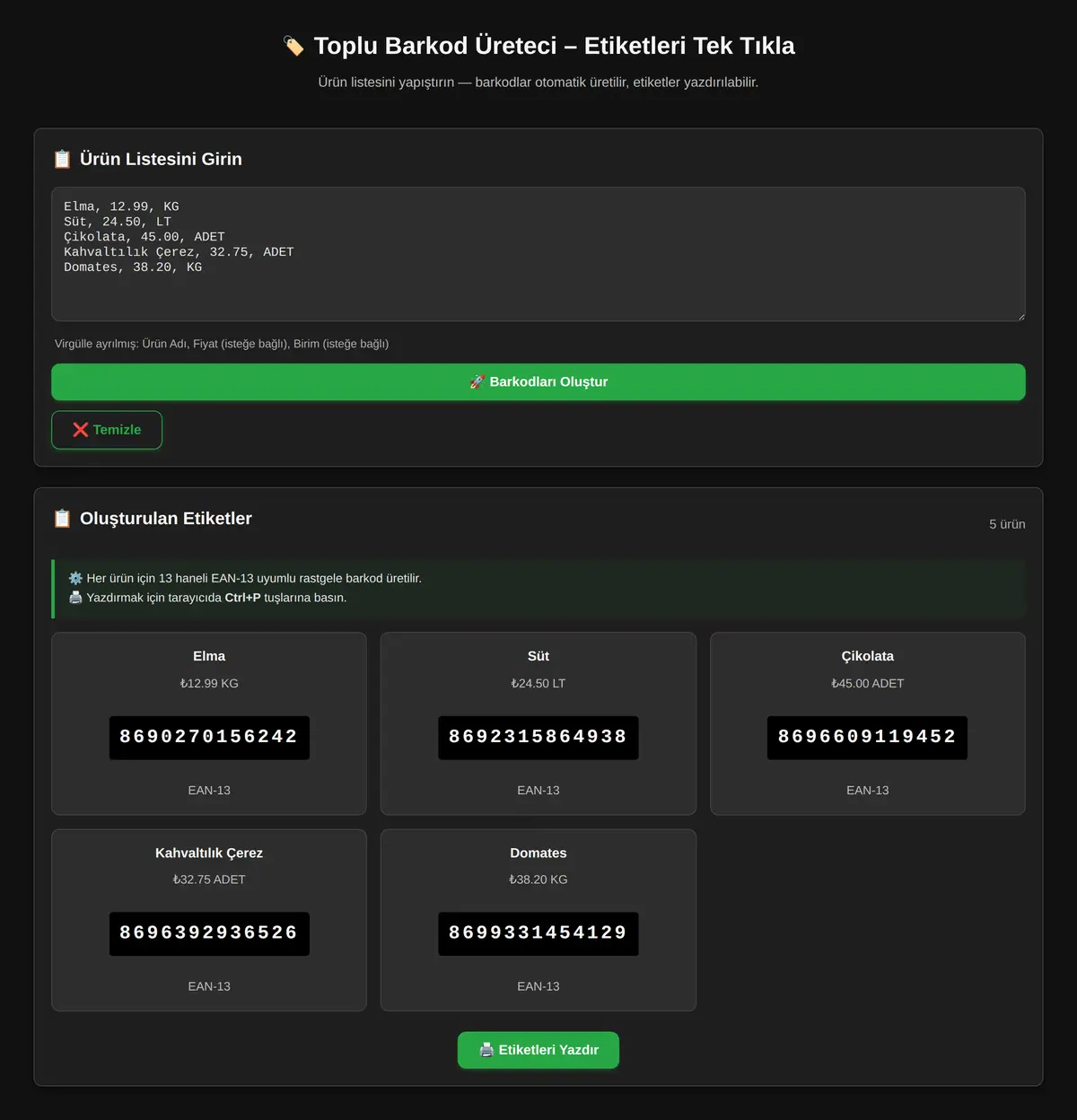
Task: Click the Elma label card title
Action: pyautogui.click(x=209, y=656)
